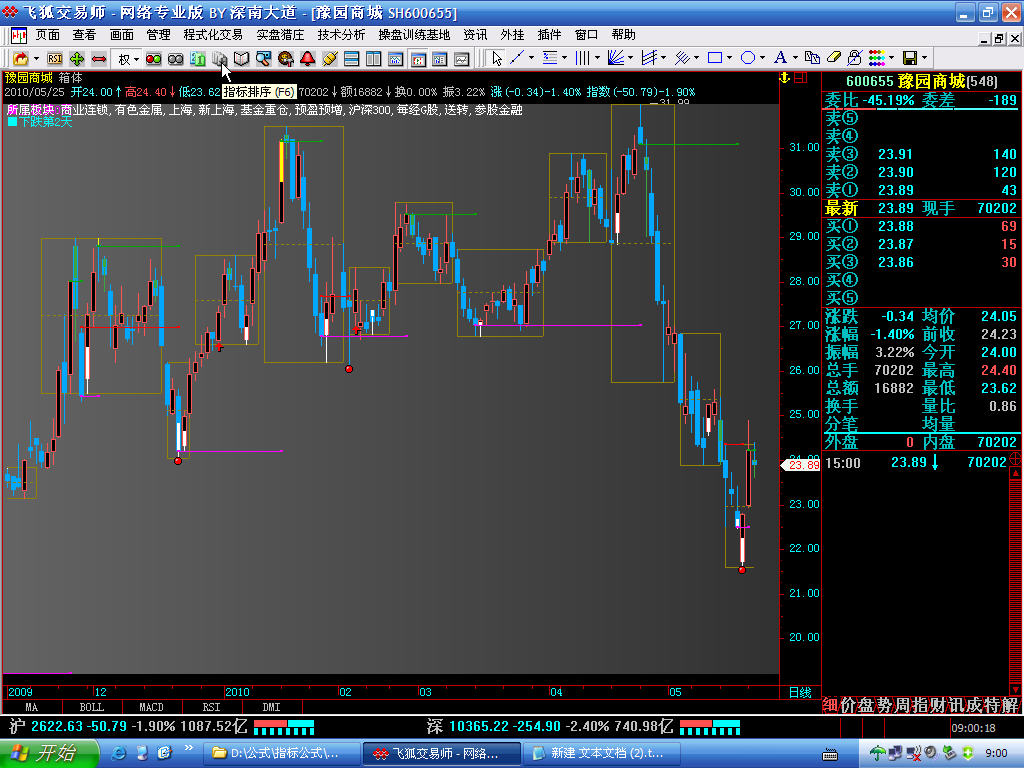
Task: Select the rectangle drawing tool
Action: (x=715, y=58)
